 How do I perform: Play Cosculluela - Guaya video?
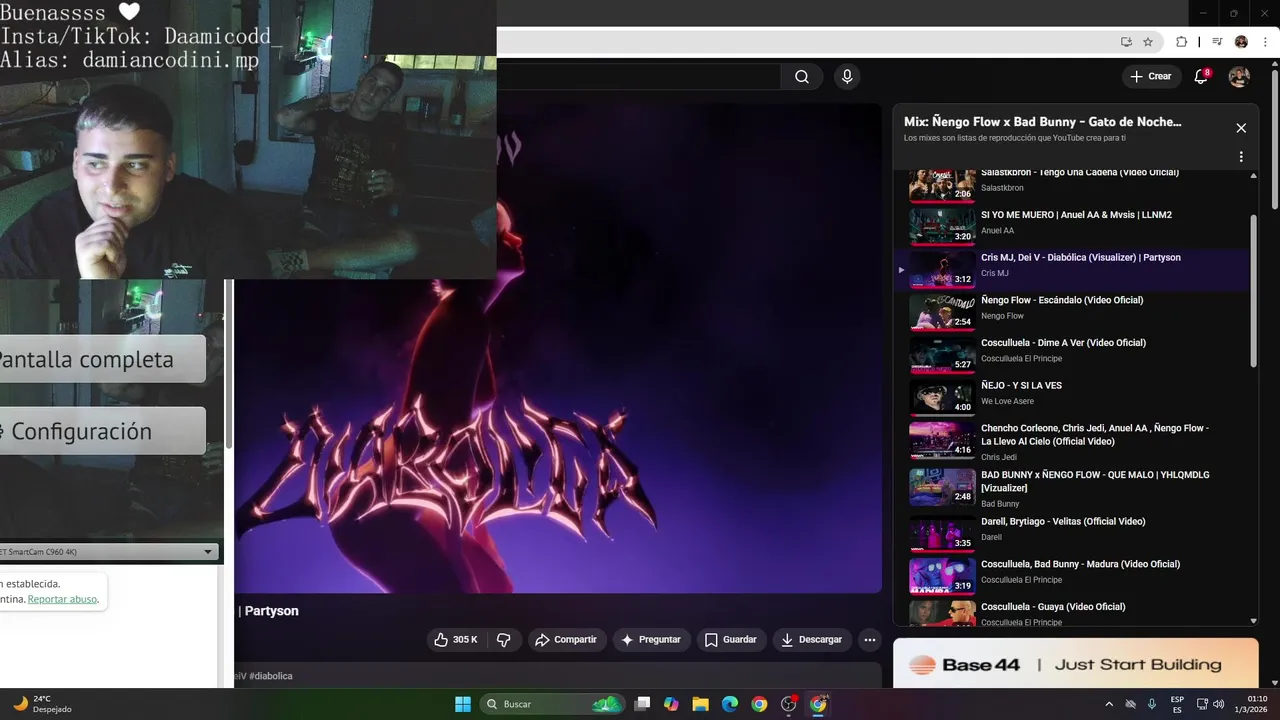point(1072,612)
